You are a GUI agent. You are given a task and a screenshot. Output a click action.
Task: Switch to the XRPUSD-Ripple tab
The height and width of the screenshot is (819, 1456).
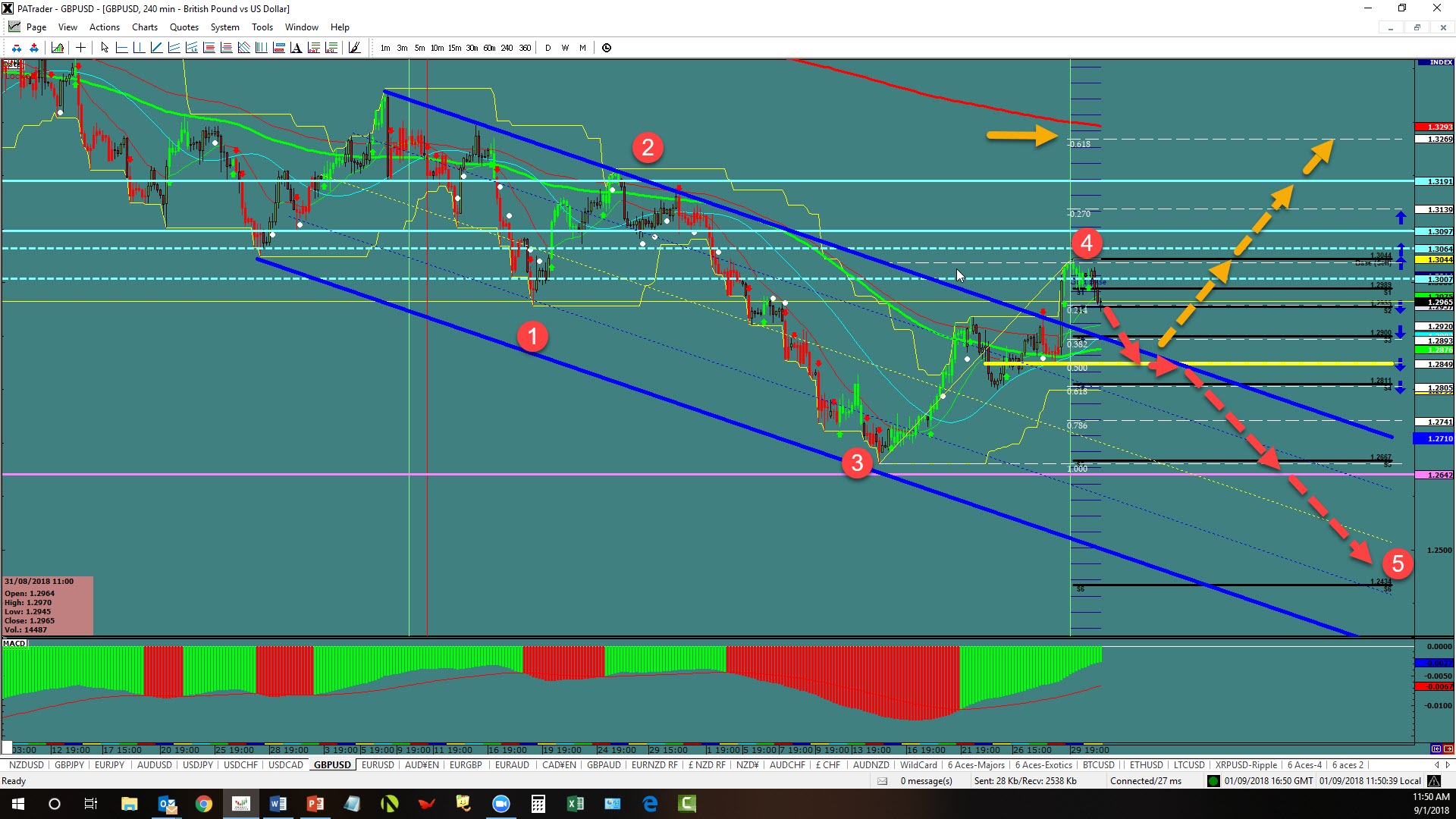pyautogui.click(x=1246, y=765)
